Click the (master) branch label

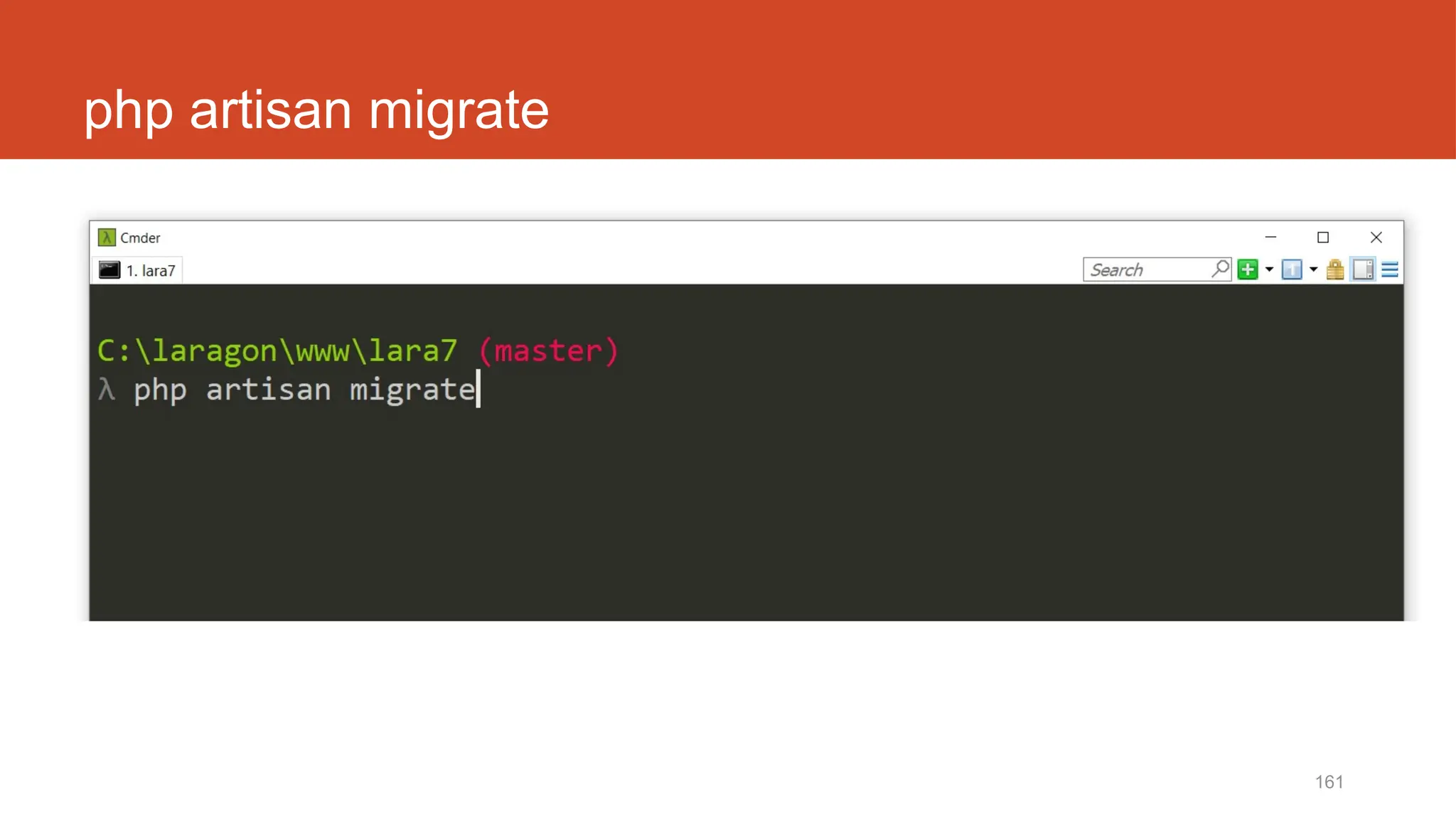click(x=548, y=351)
